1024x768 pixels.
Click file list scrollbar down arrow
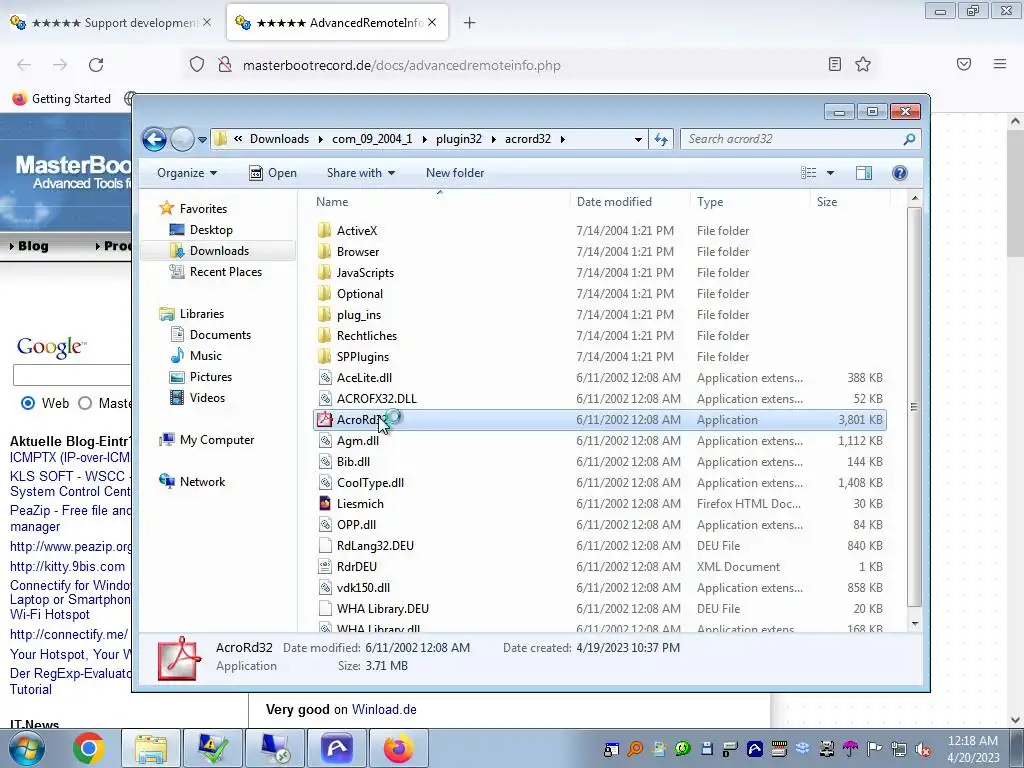tap(914, 624)
